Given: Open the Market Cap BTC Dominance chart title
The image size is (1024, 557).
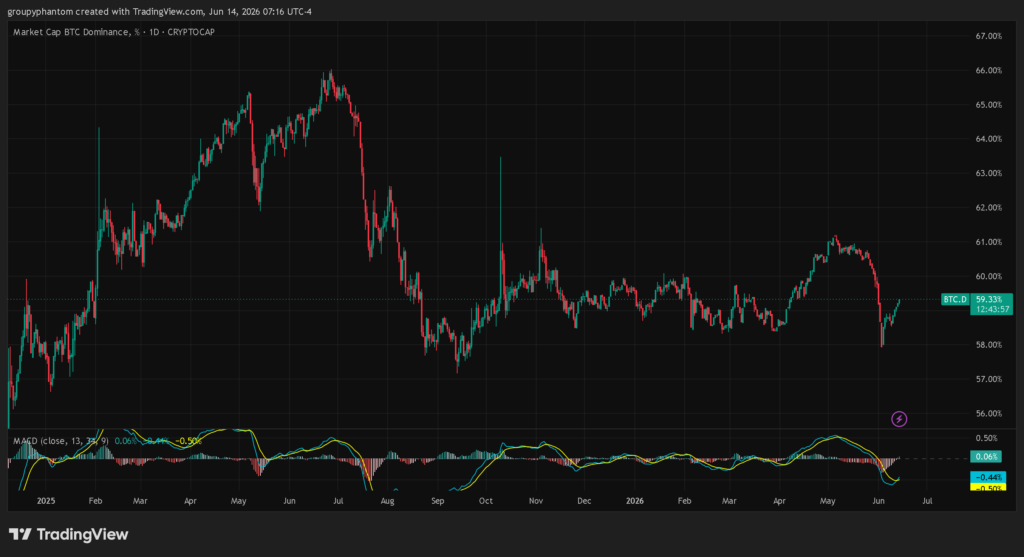Looking at the screenshot, I should coord(114,32).
